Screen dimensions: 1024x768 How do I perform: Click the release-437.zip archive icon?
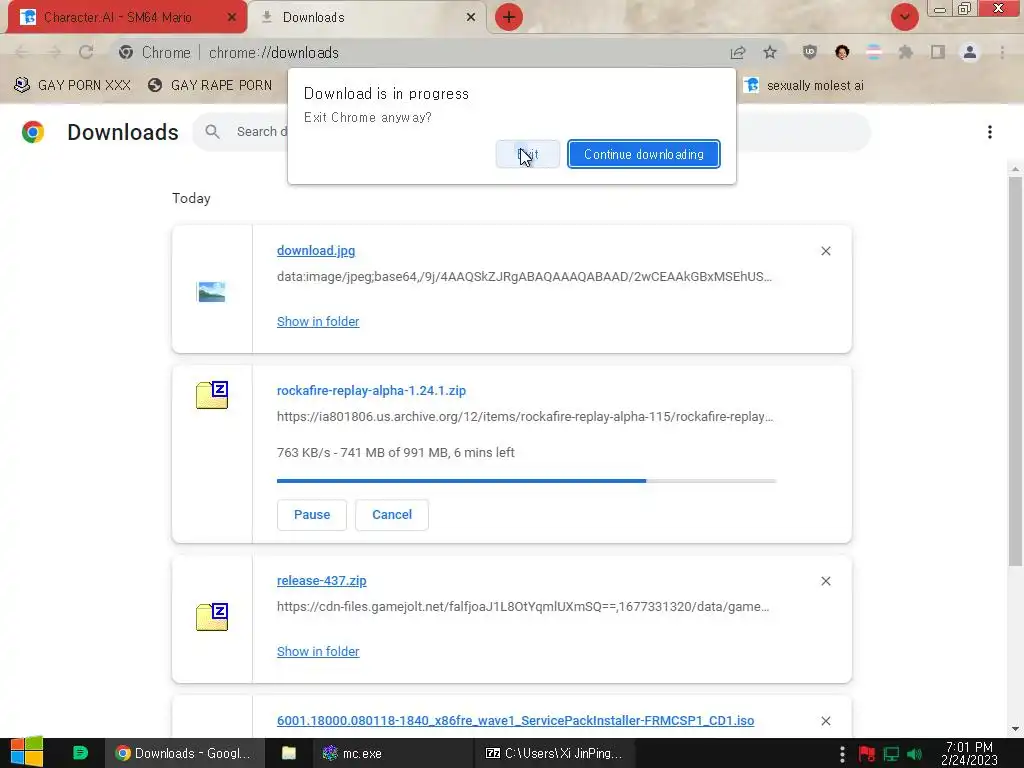(212, 616)
